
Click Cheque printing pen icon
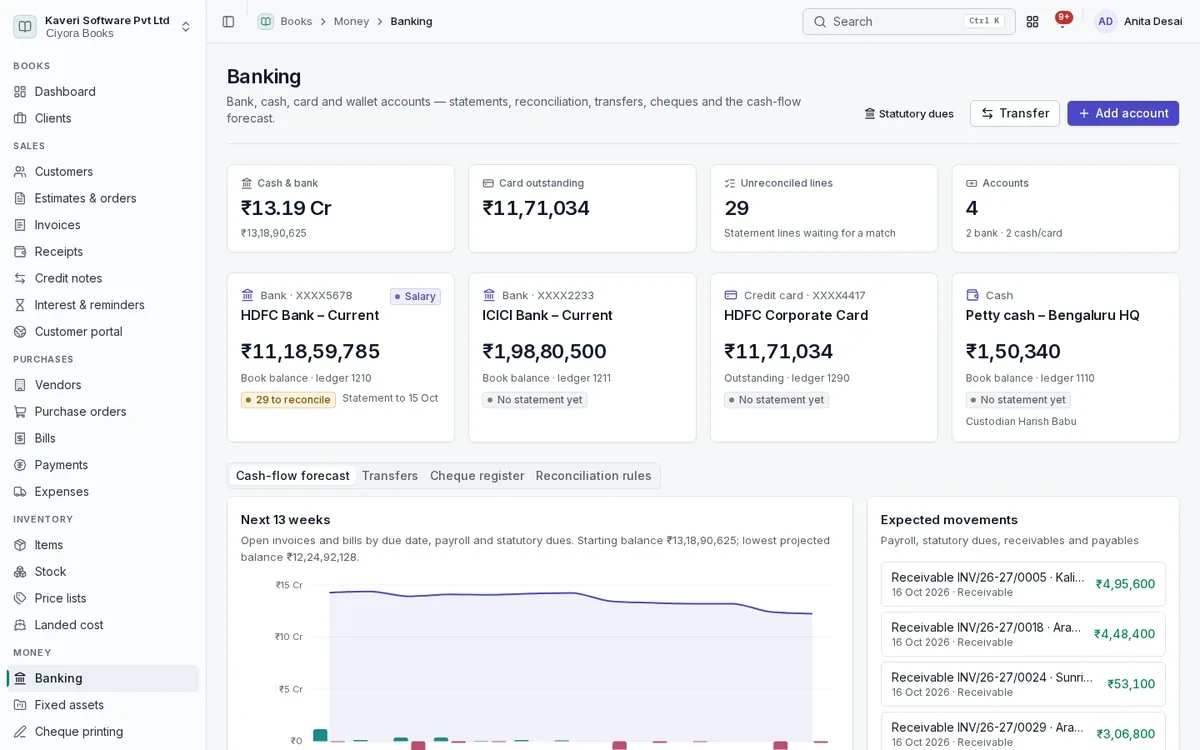point(20,731)
